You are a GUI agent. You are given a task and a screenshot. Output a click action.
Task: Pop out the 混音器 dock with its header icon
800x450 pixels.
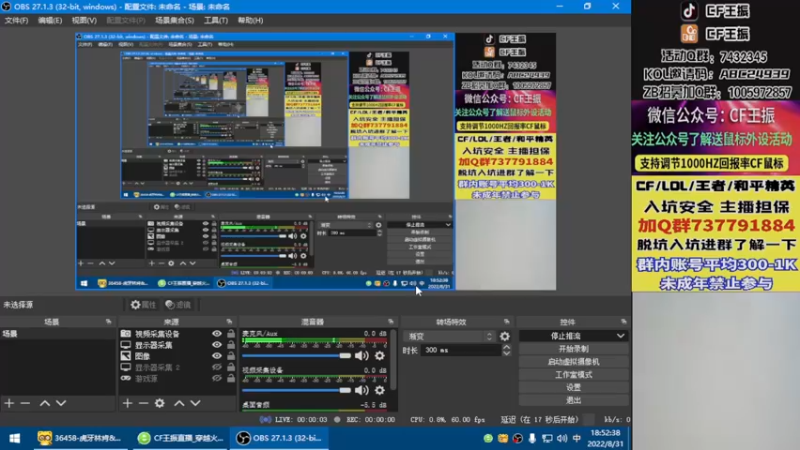(391, 322)
